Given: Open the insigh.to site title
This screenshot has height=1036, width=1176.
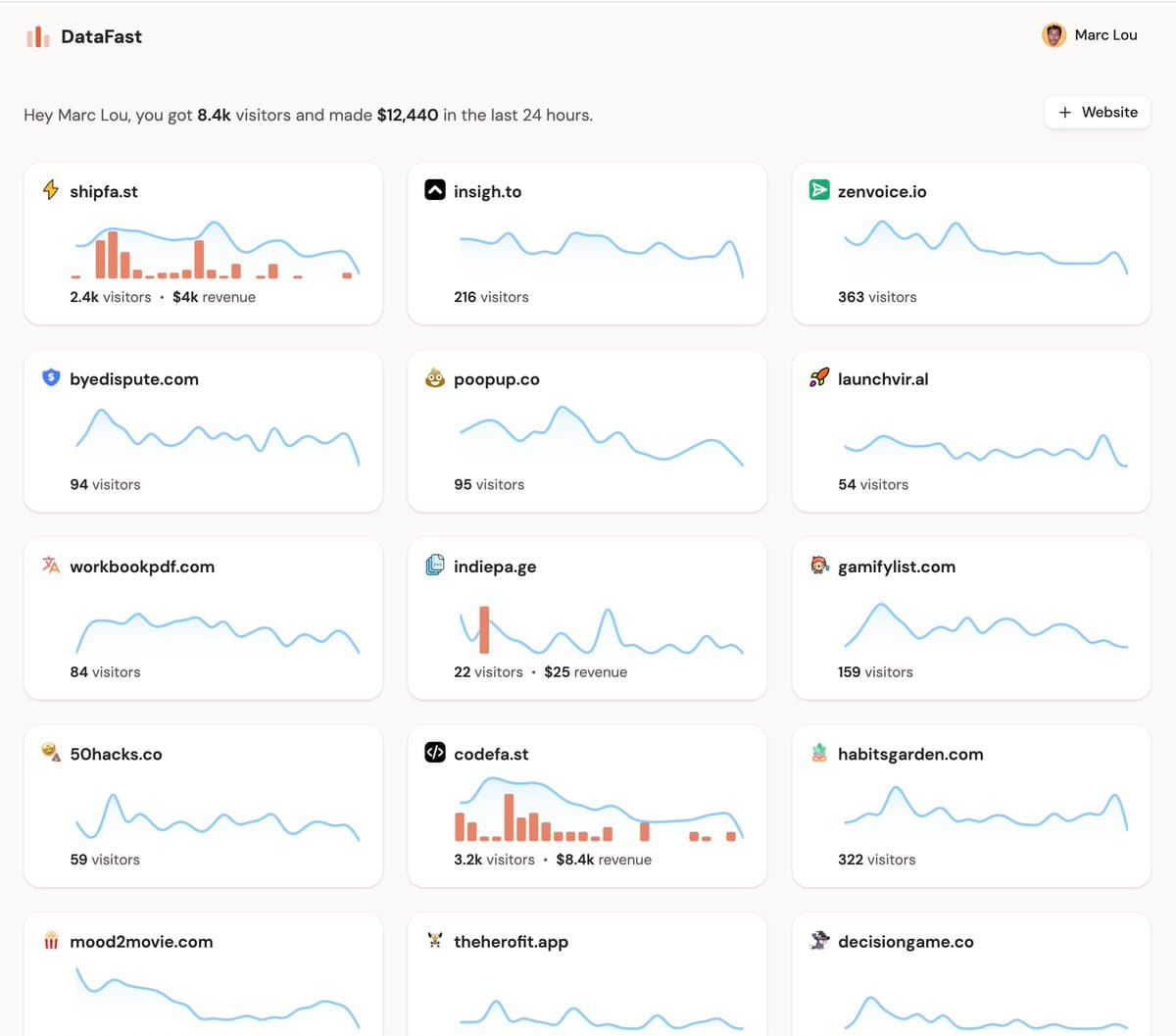Looking at the screenshot, I should point(487,191).
